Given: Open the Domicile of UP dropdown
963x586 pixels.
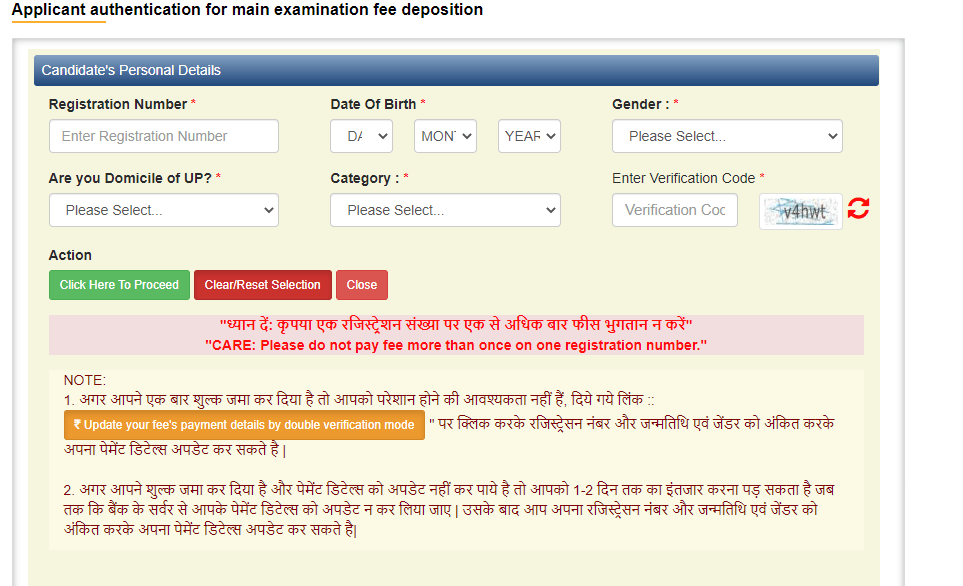Looking at the screenshot, I should pyautogui.click(x=163, y=210).
